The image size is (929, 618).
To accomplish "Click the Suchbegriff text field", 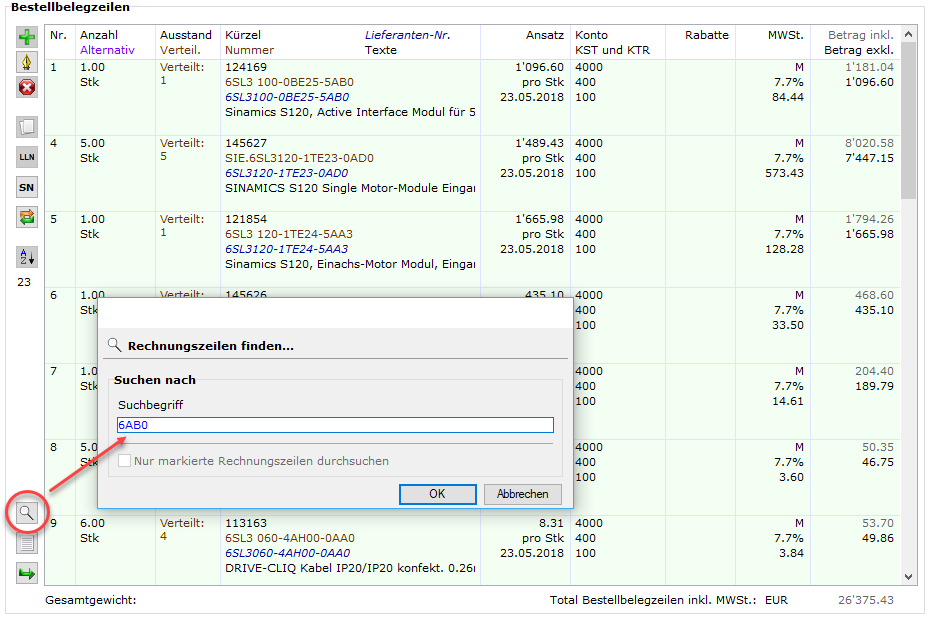I will coord(335,425).
